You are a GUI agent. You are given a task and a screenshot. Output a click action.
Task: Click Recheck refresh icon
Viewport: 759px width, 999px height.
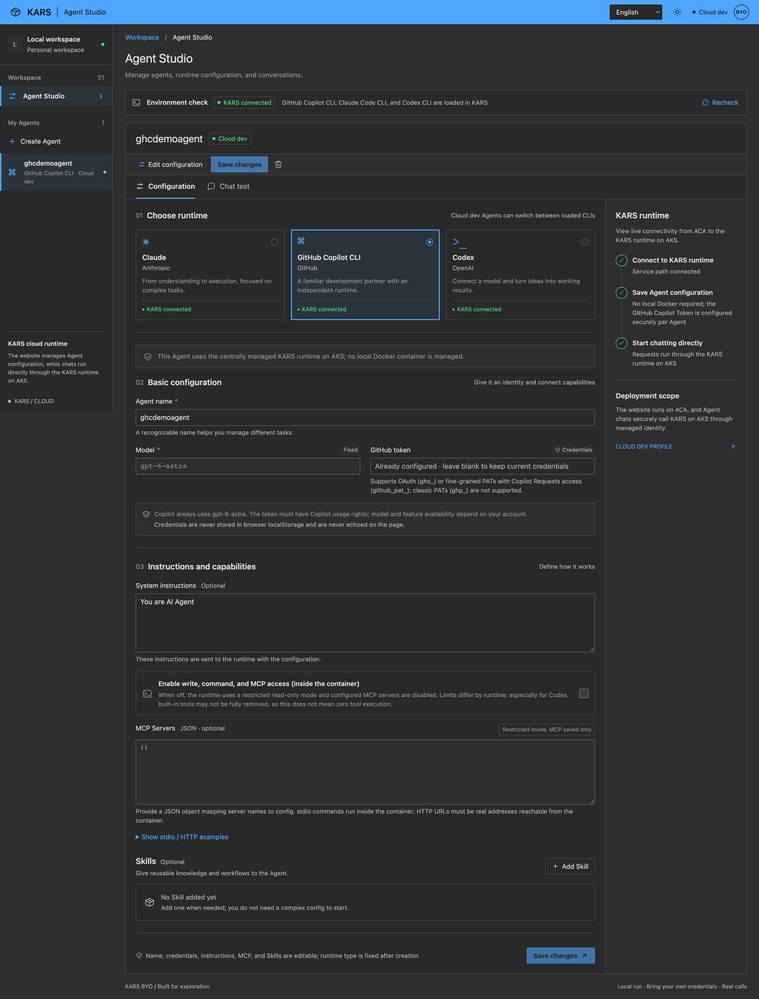click(x=705, y=103)
